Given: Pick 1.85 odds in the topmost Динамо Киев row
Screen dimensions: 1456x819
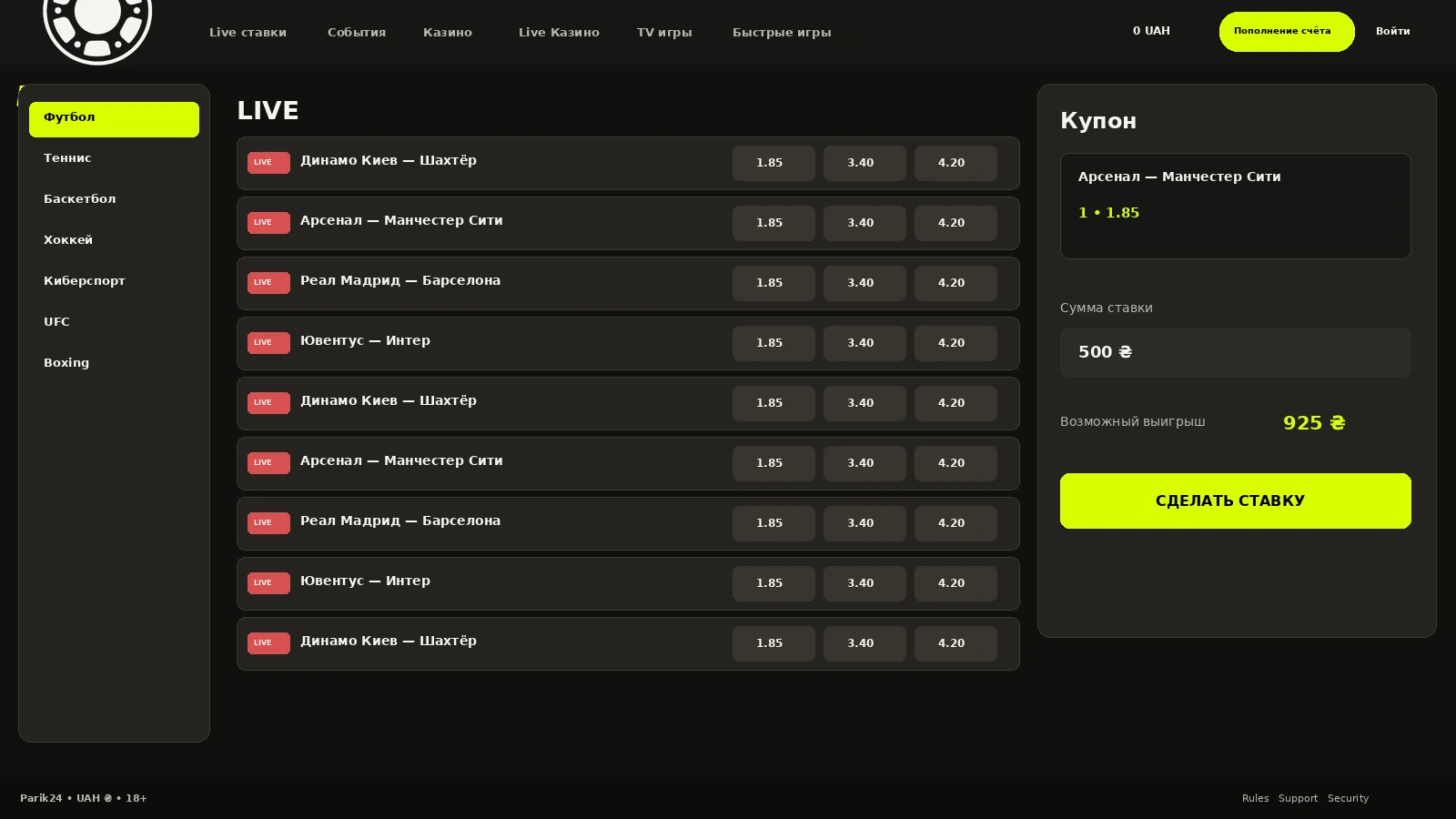Looking at the screenshot, I should coord(773,163).
